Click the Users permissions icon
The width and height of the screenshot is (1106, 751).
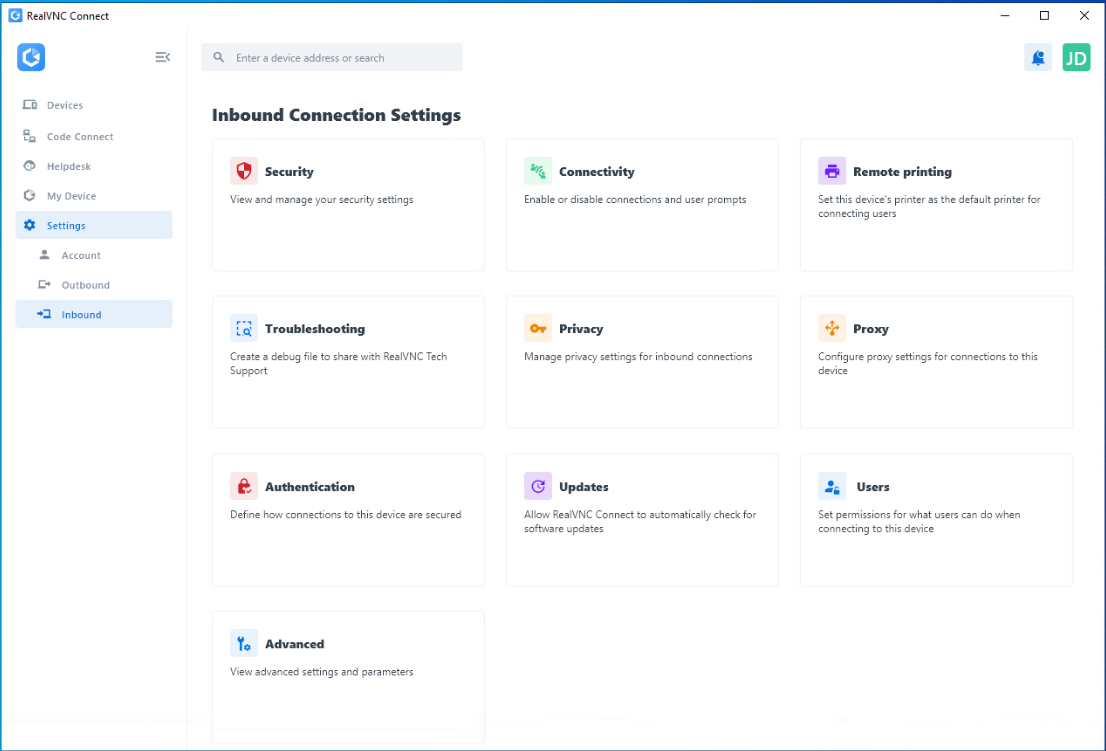(832, 486)
